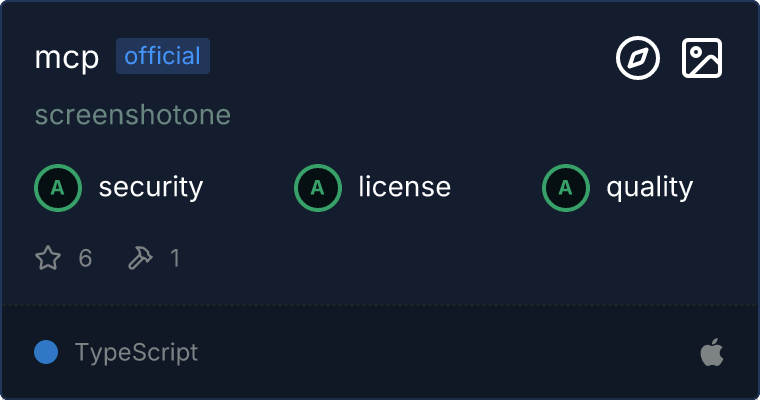Click the quality grade A badge
760x400 pixels.
pos(566,187)
